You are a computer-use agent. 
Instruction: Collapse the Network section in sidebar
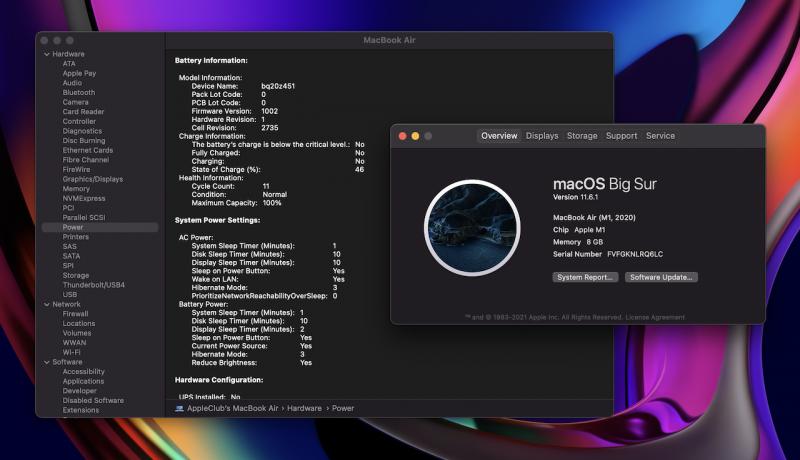(x=47, y=304)
